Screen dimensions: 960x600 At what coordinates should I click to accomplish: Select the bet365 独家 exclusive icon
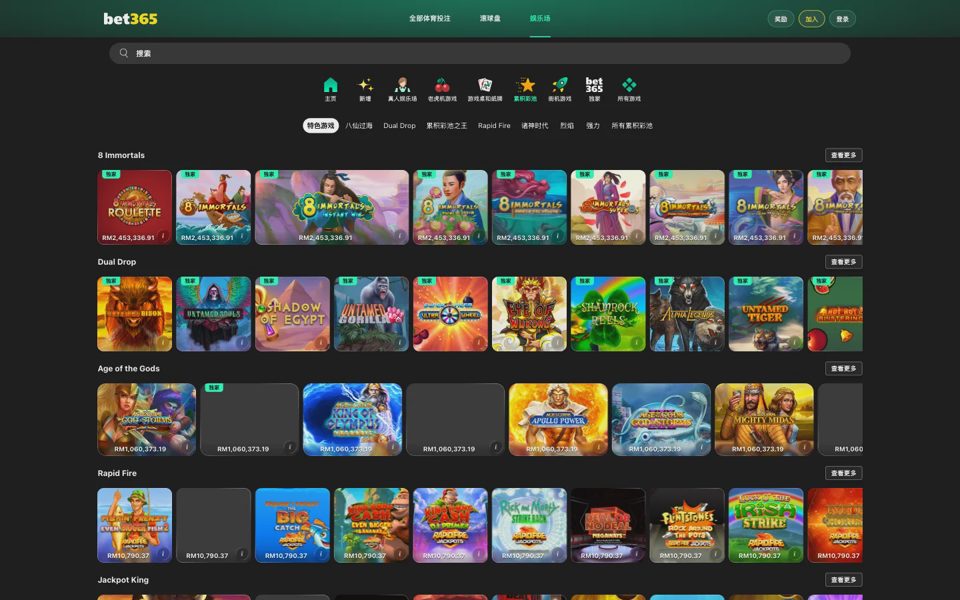594,89
